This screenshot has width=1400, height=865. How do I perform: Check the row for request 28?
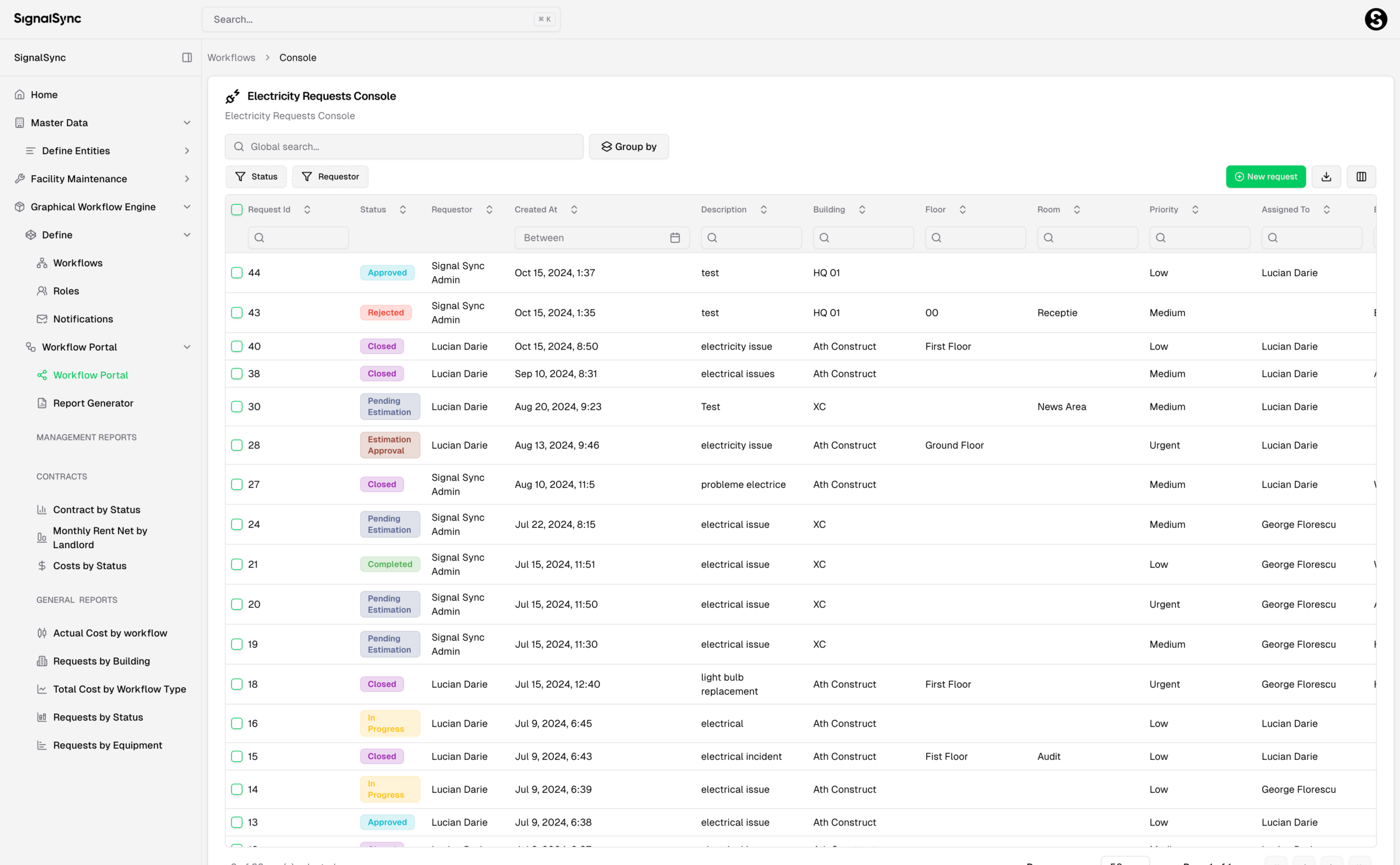point(237,445)
